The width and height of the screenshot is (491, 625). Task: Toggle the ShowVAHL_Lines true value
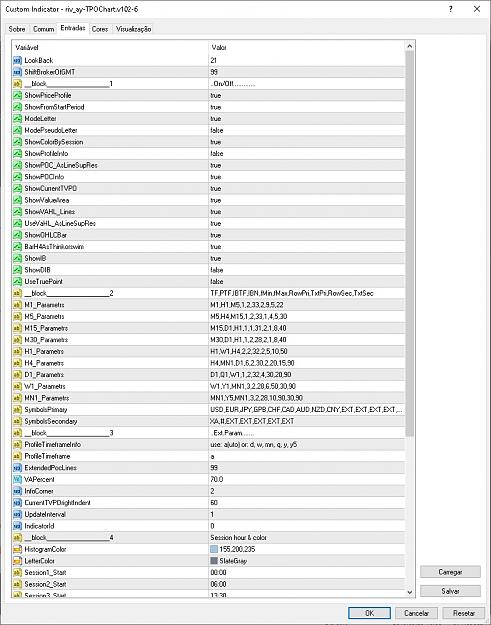click(x=216, y=212)
